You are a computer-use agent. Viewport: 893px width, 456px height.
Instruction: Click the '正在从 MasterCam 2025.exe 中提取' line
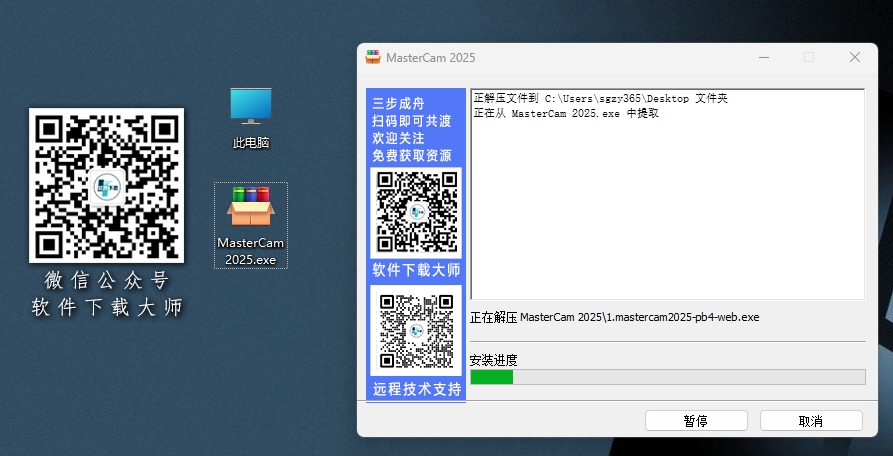566,113
